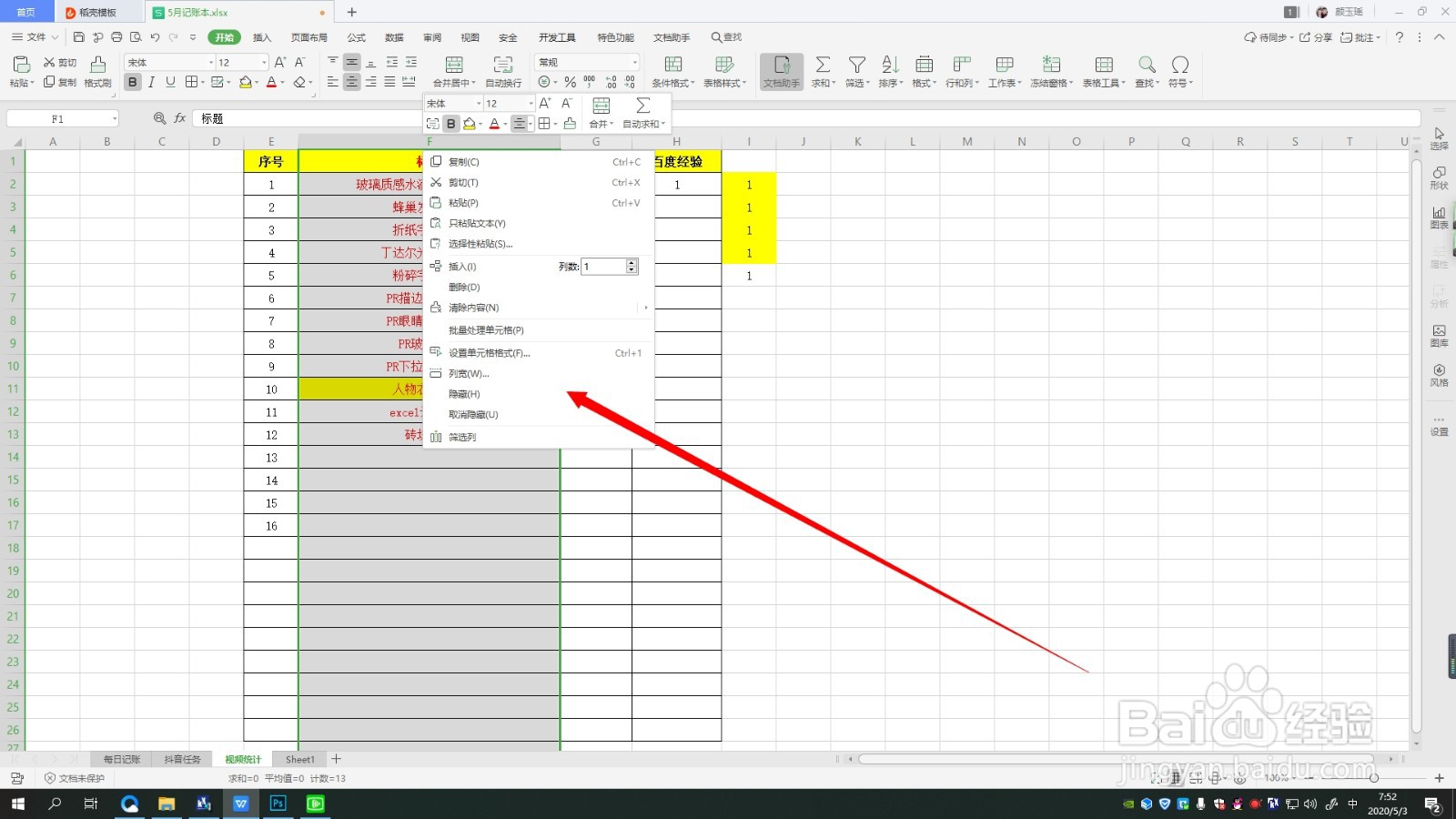Toggle top vertical alignment in ribbon

(x=332, y=62)
